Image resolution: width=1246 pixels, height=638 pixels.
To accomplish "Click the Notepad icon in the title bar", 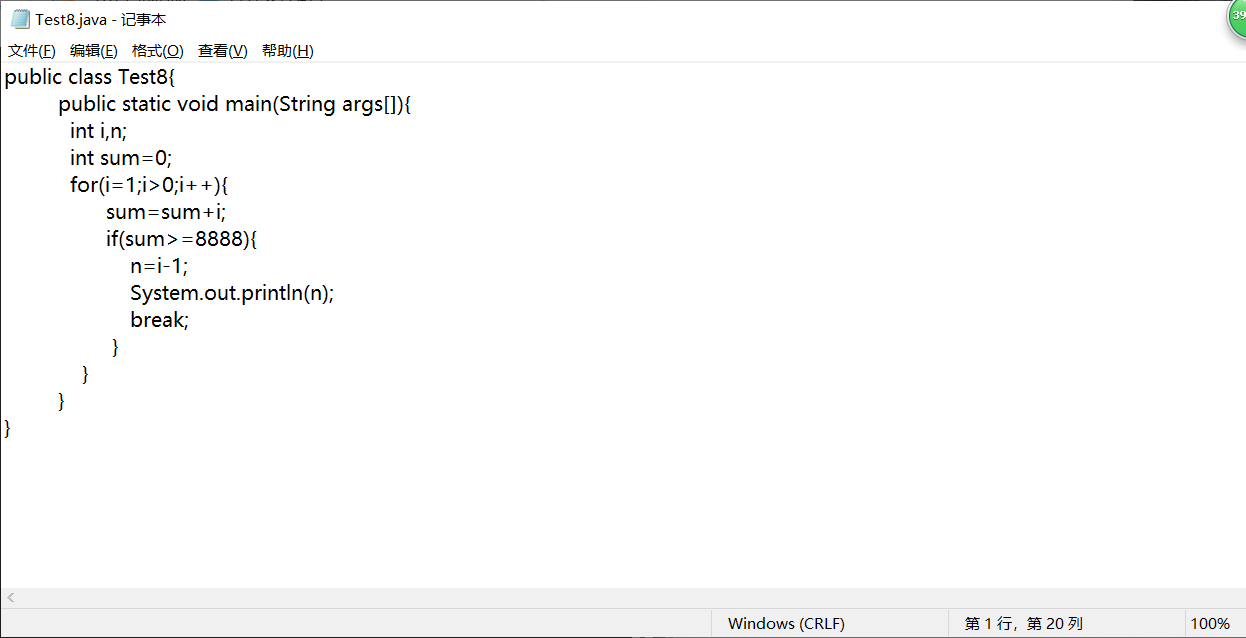I will point(20,19).
